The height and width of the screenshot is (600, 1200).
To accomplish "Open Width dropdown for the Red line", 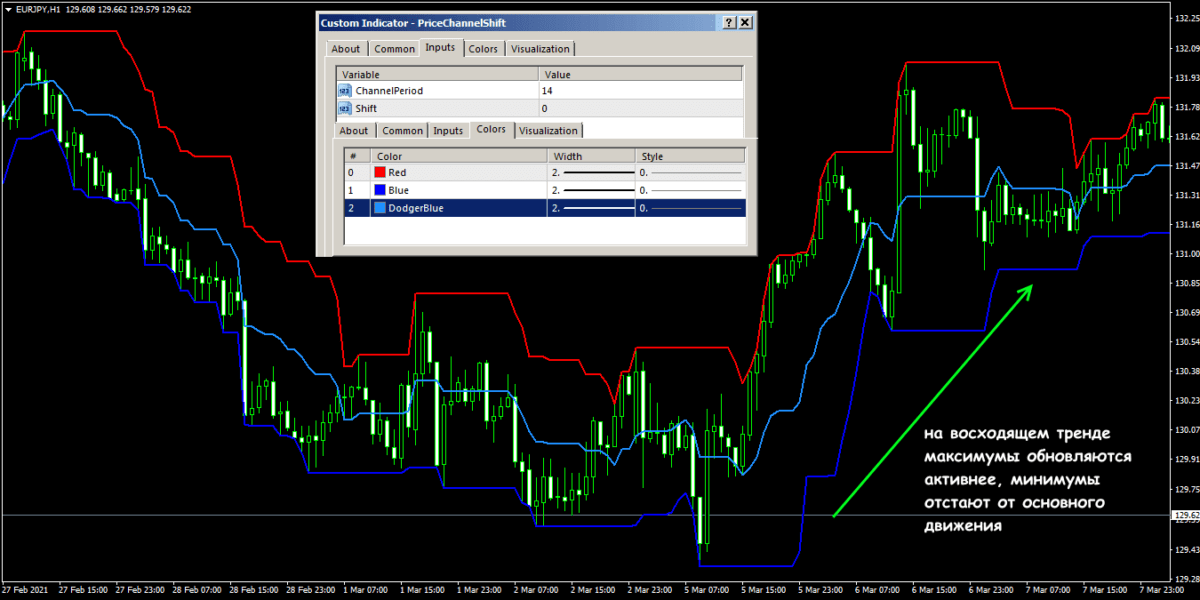I will point(592,173).
